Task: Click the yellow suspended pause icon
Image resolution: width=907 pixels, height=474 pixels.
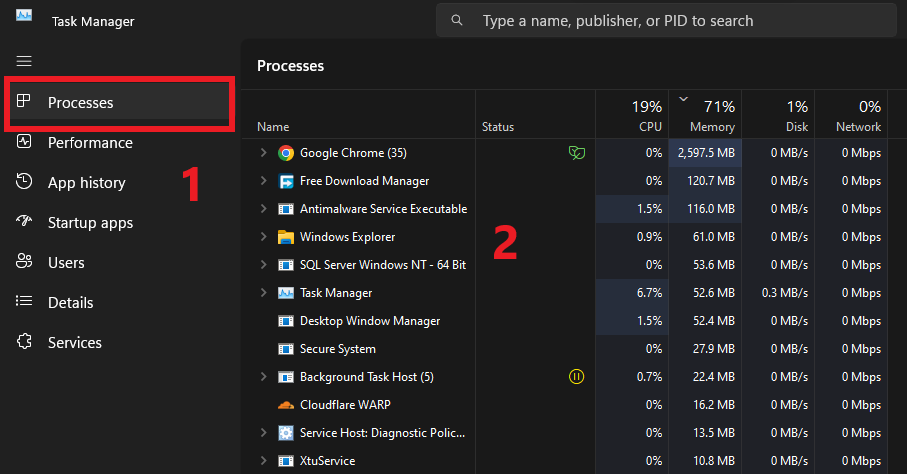Action: 576,377
